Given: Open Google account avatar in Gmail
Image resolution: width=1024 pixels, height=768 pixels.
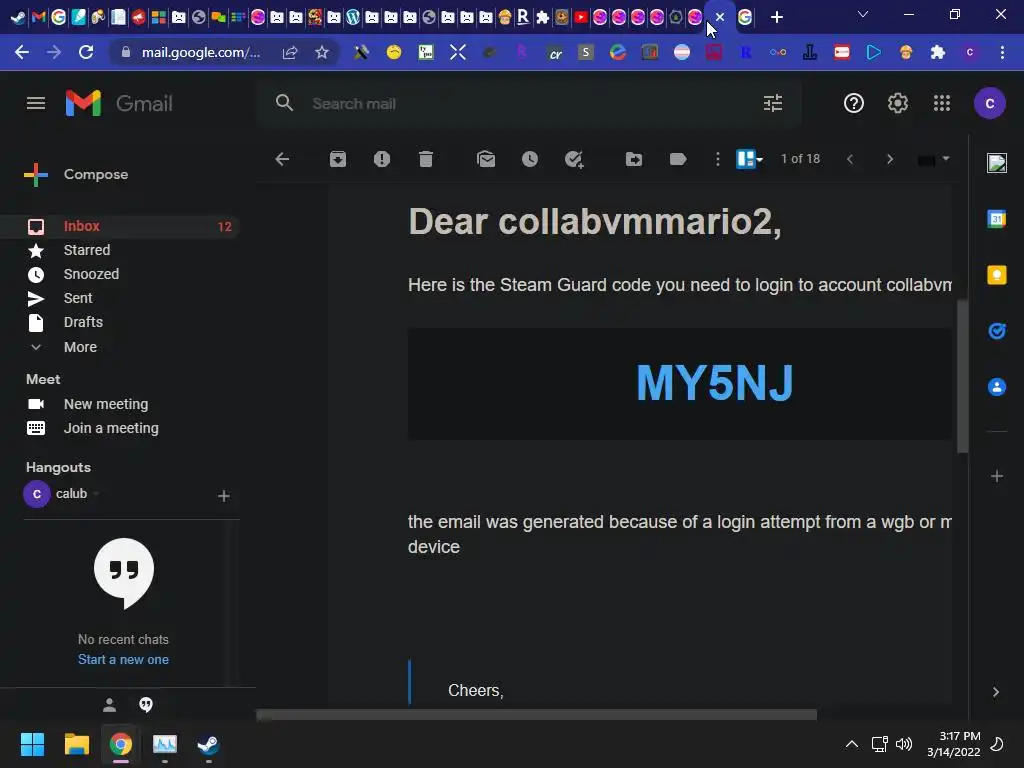Looking at the screenshot, I should [990, 103].
